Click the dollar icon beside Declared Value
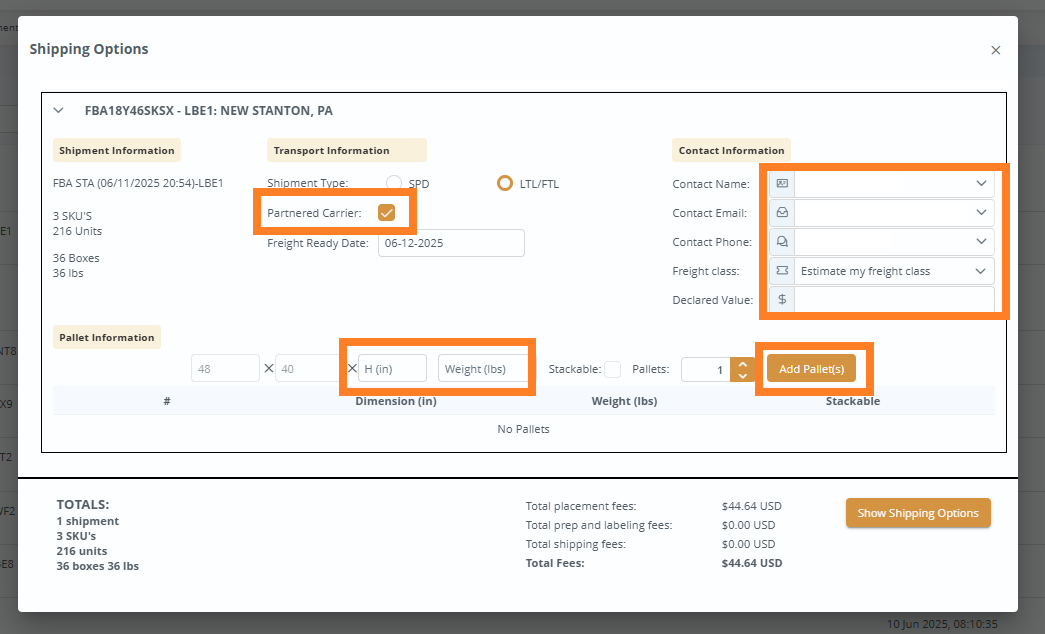Image resolution: width=1045 pixels, height=634 pixels. click(781, 299)
